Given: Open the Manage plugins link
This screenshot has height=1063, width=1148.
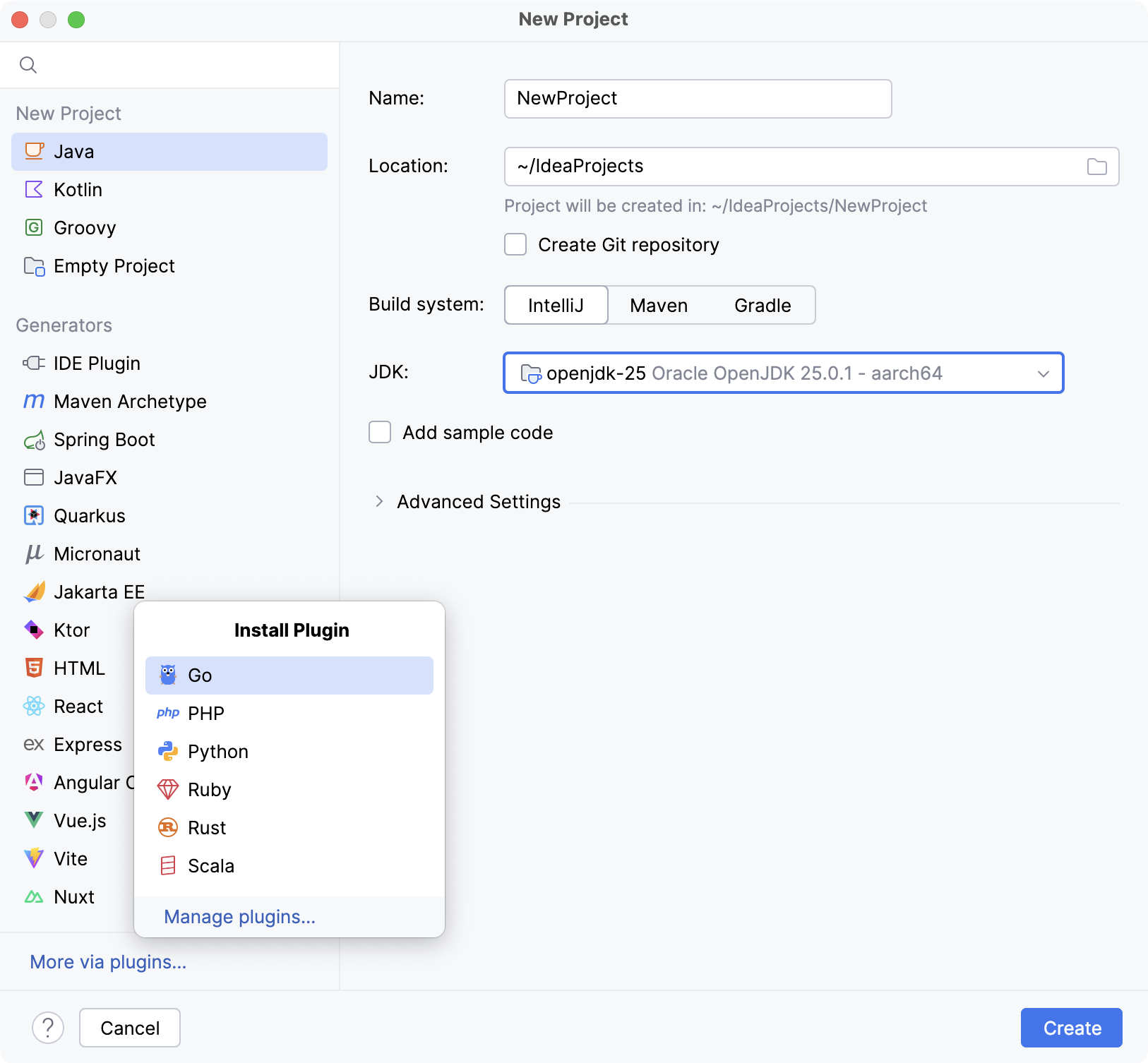Looking at the screenshot, I should (x=239, y=917).
